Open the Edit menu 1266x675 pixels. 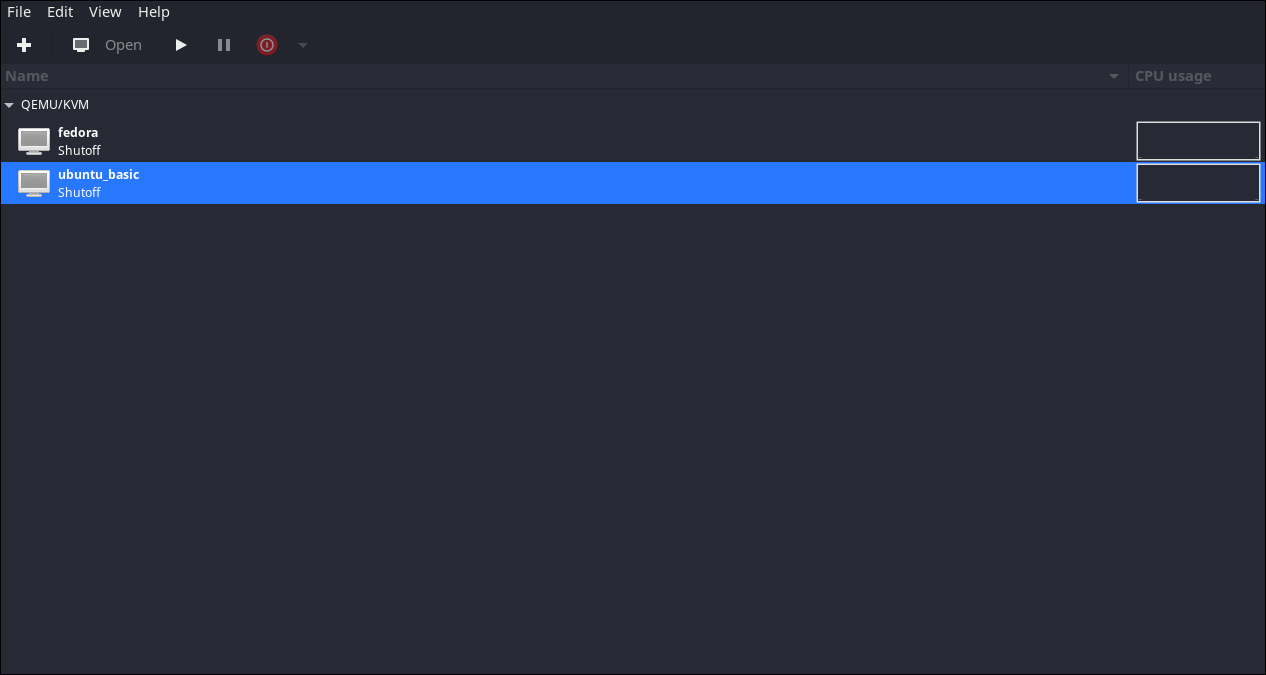(x=60, y=12)
